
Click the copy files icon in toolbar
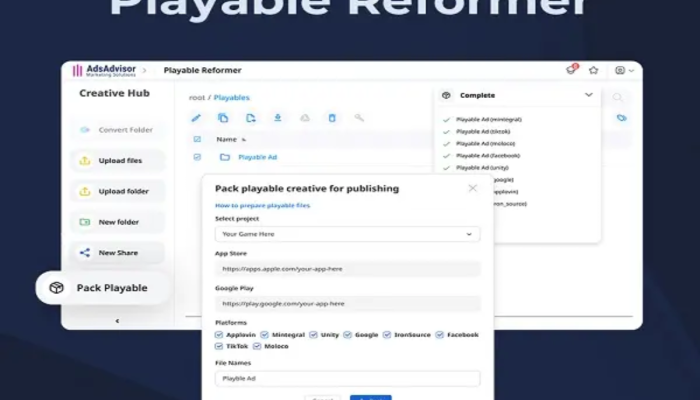223,118
